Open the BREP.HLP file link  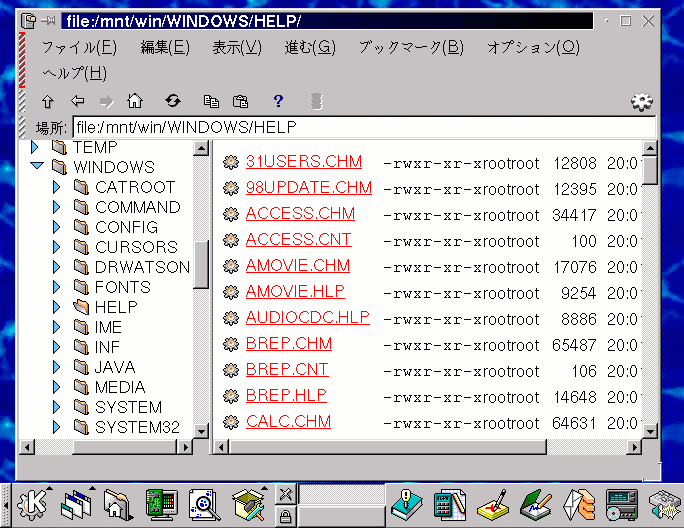(286, 395)
